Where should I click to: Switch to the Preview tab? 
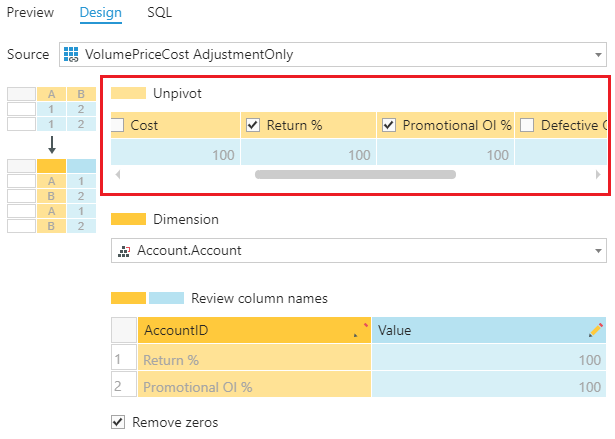coord(30,13)
